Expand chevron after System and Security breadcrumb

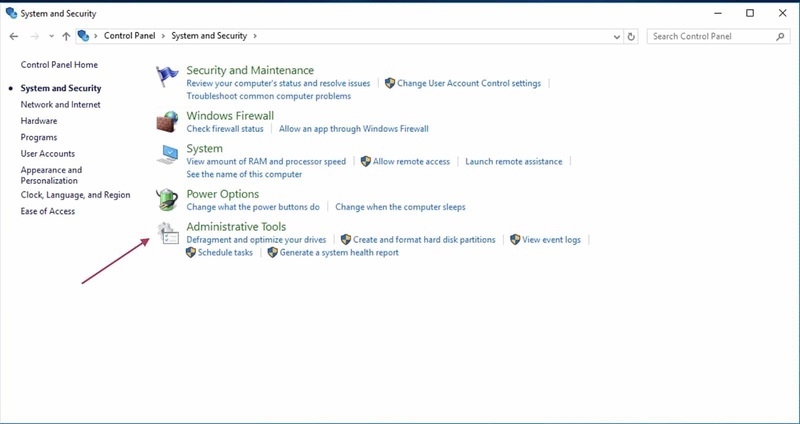click(x=255, y=36)
